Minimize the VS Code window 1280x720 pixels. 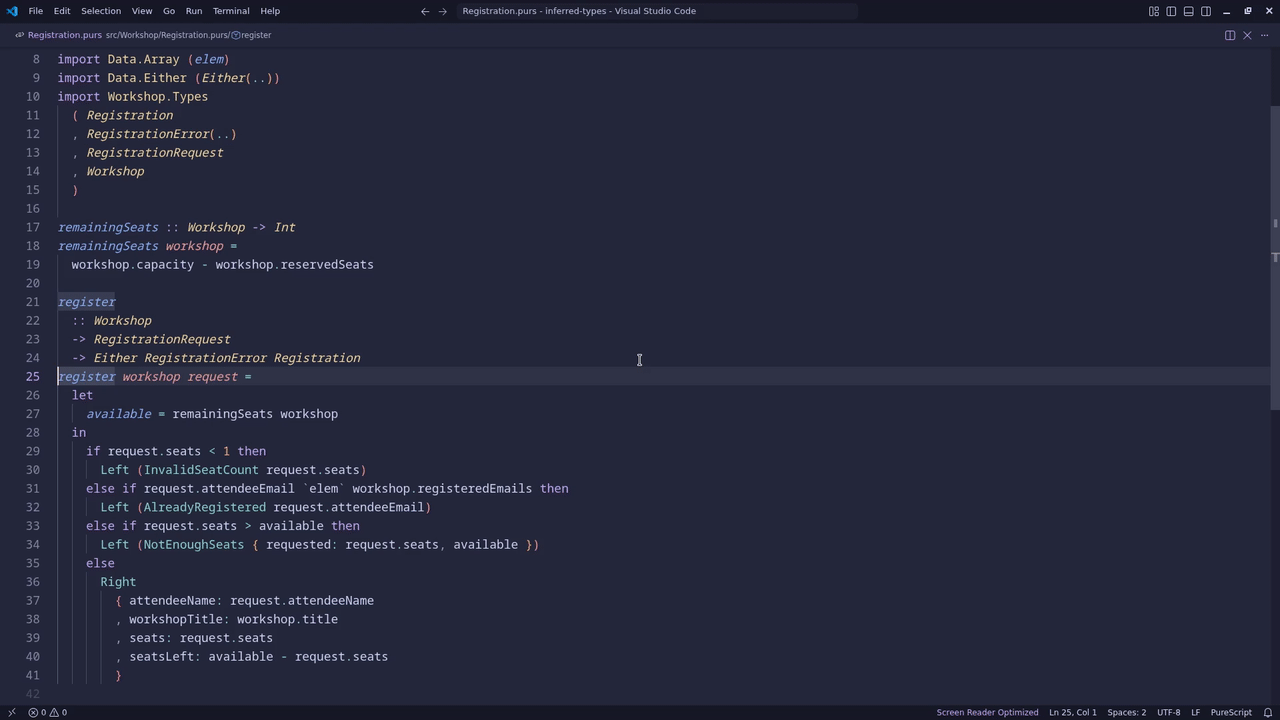tap(1227, 11)
